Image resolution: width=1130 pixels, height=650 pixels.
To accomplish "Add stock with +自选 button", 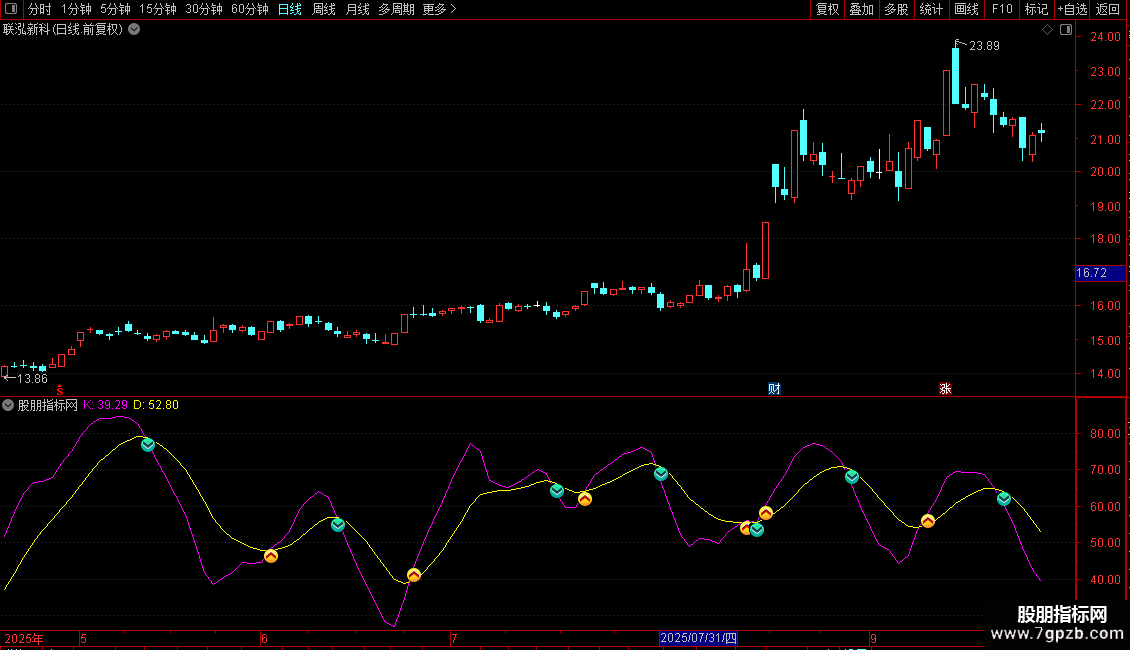I will (1072, 9).
